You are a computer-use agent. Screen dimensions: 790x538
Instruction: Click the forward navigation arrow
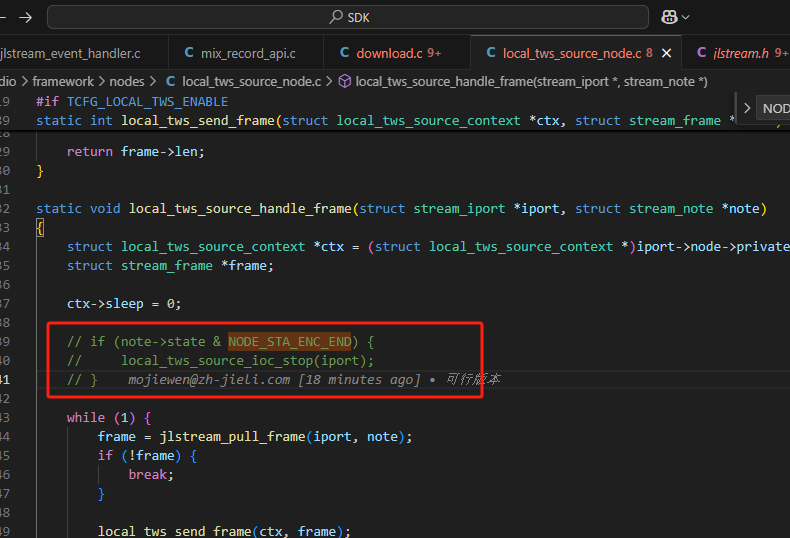[26, 18]
